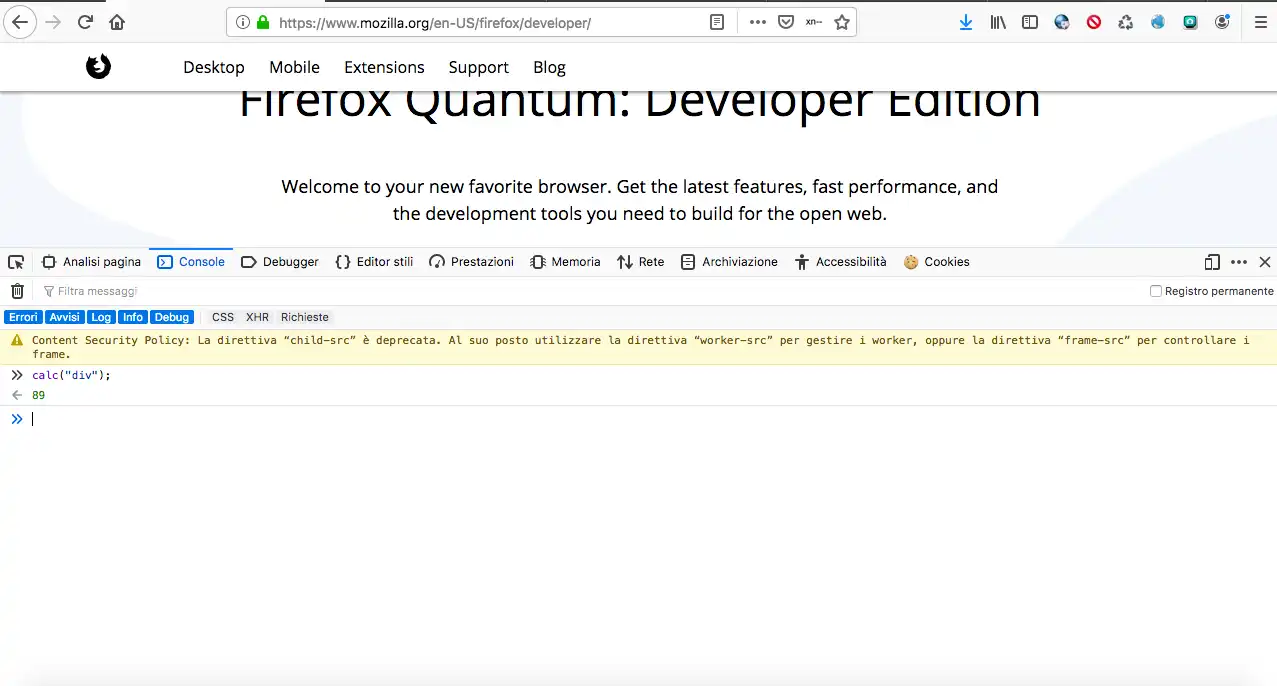Image resolution: width=1277 pixels, height=686 pixels.
Task: Open the Desktop navigation link
Action: pyautogui.click(x=214, y=67)
